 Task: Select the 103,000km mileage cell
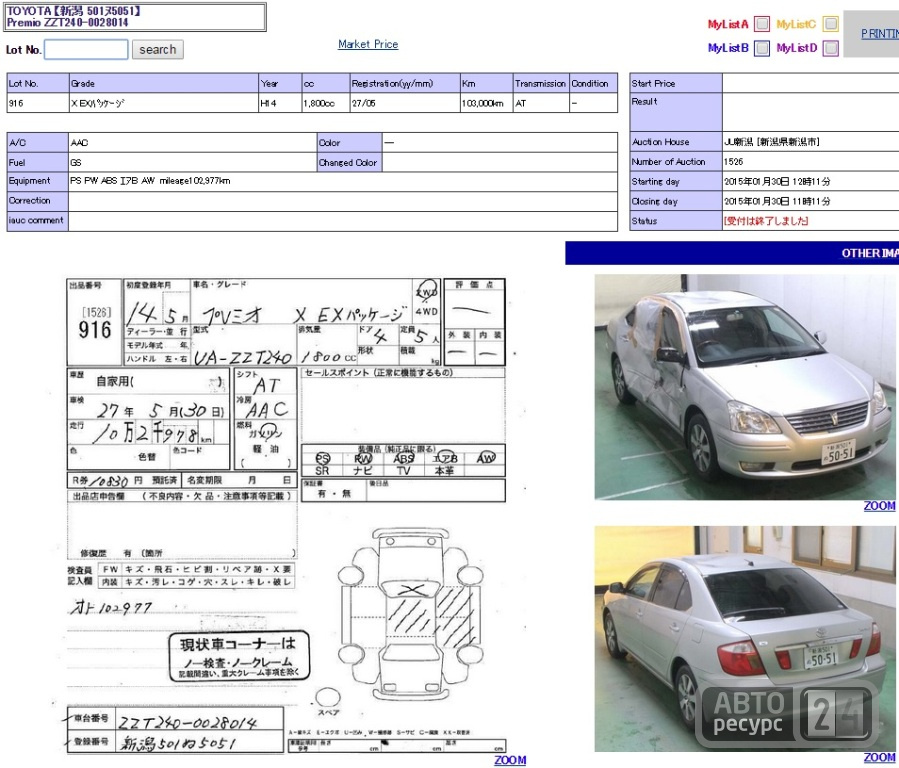point(486,103)
